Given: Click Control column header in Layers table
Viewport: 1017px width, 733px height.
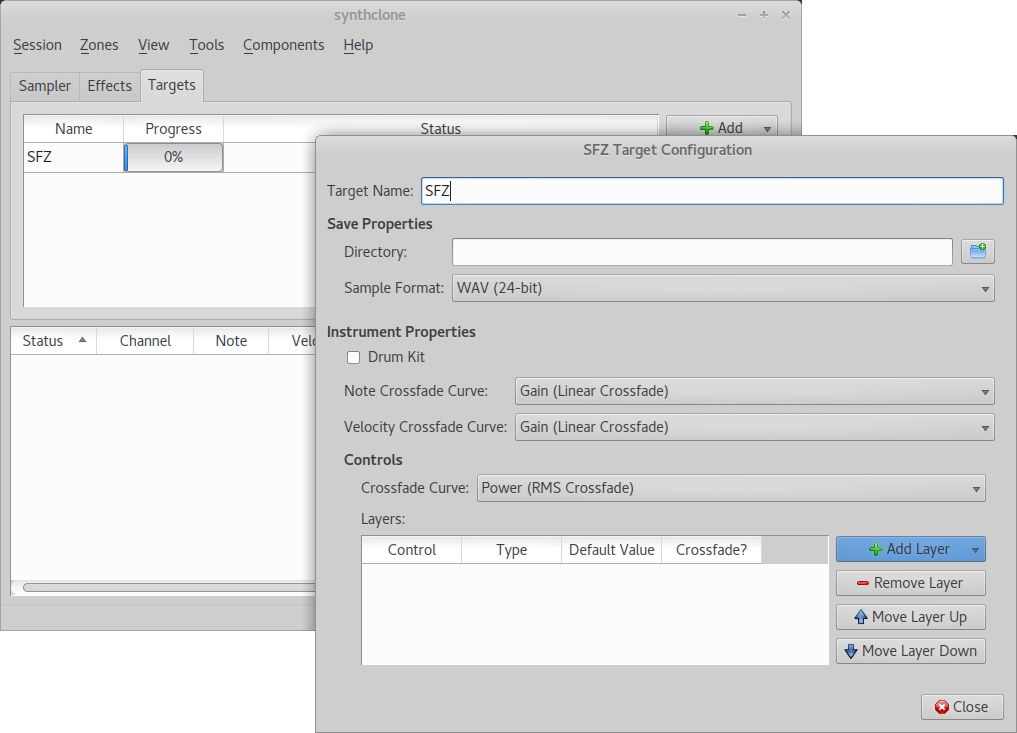Looking at the screenshot, I should pos(412,550).
